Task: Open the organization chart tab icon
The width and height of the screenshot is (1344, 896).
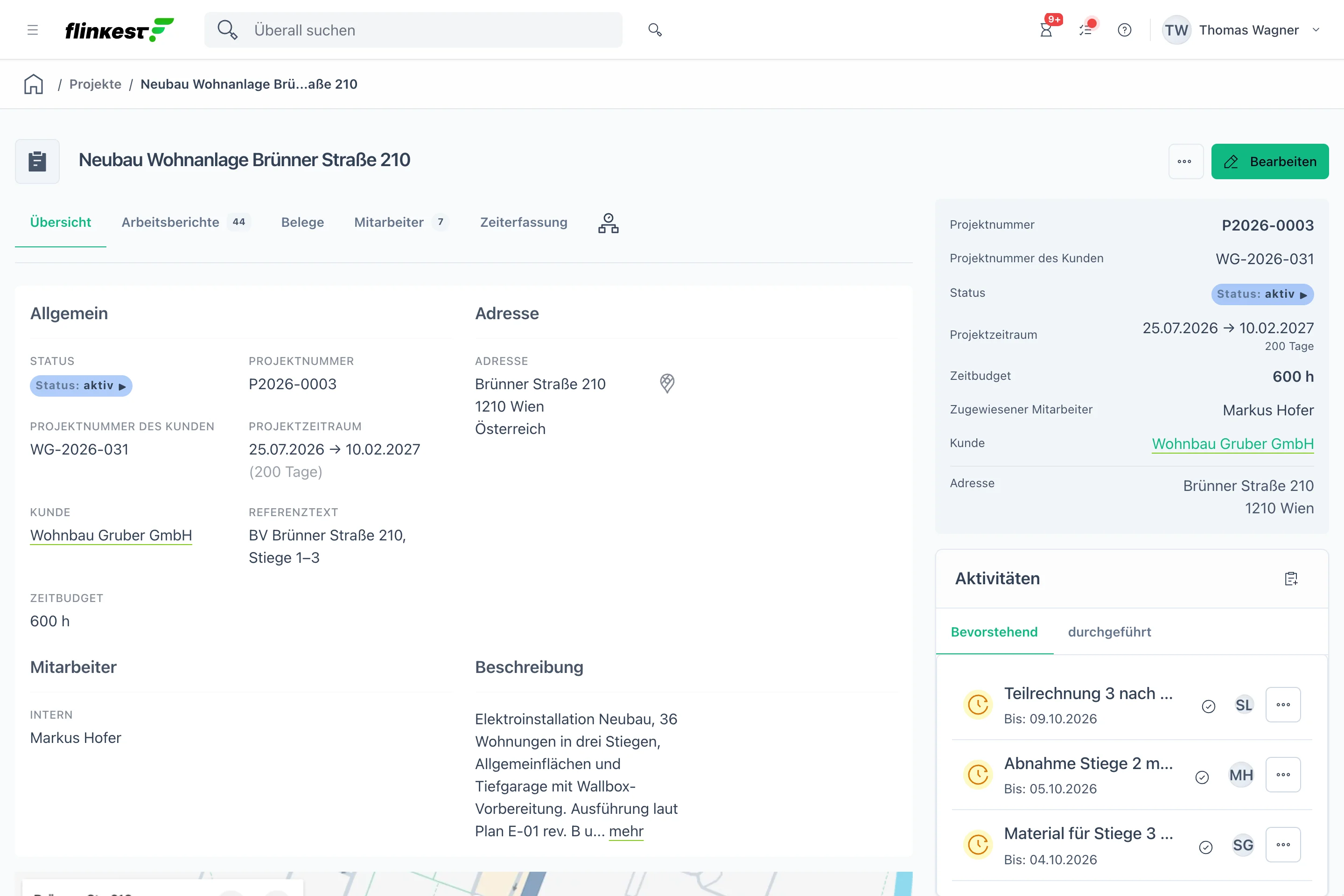Action: [608, 223]
